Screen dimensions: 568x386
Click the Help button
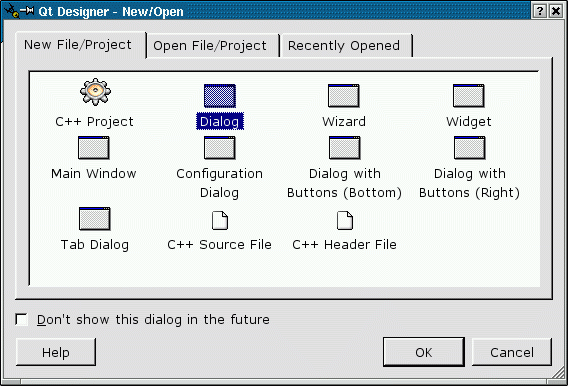point(56,352)
